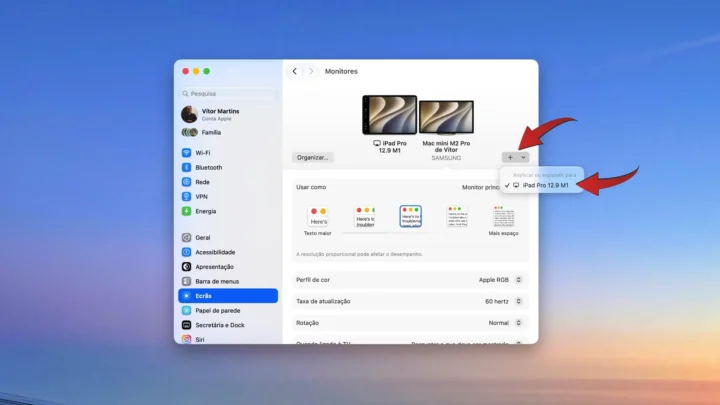Open the Usar como Monitor principal dropdown
The width and height of the screenshot is (720, 405).
coord(480,187)
